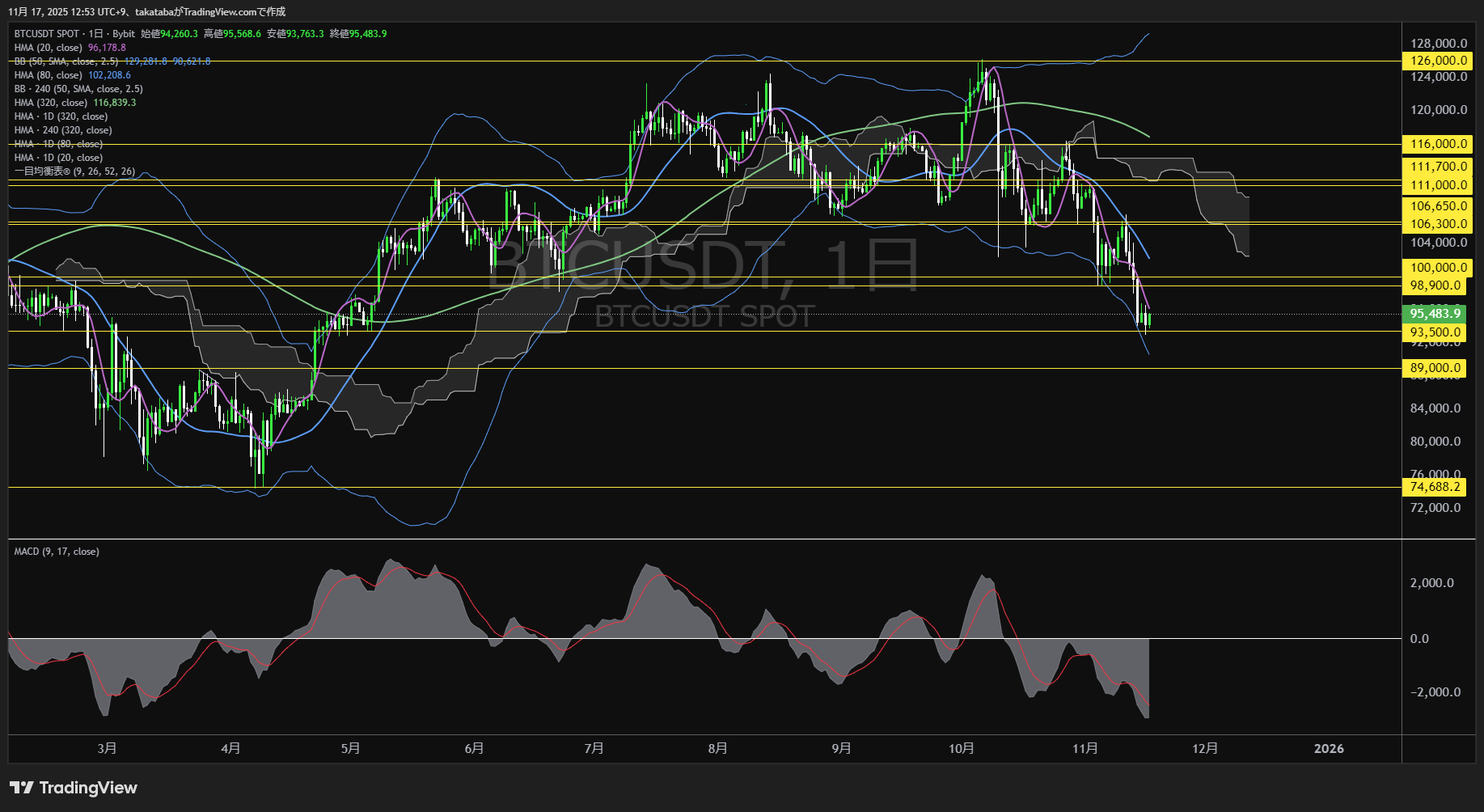Click the MACD (9, 17, close) legend
This screenshot has width=1484, height=812.
coord(57,552)
